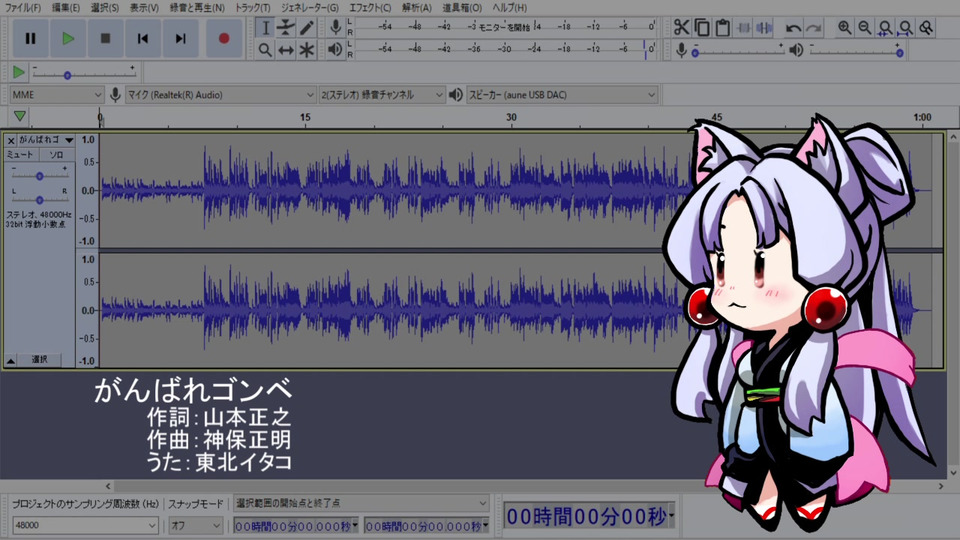Open the スナップモード オフ dropdown

[x=196, y=525]
